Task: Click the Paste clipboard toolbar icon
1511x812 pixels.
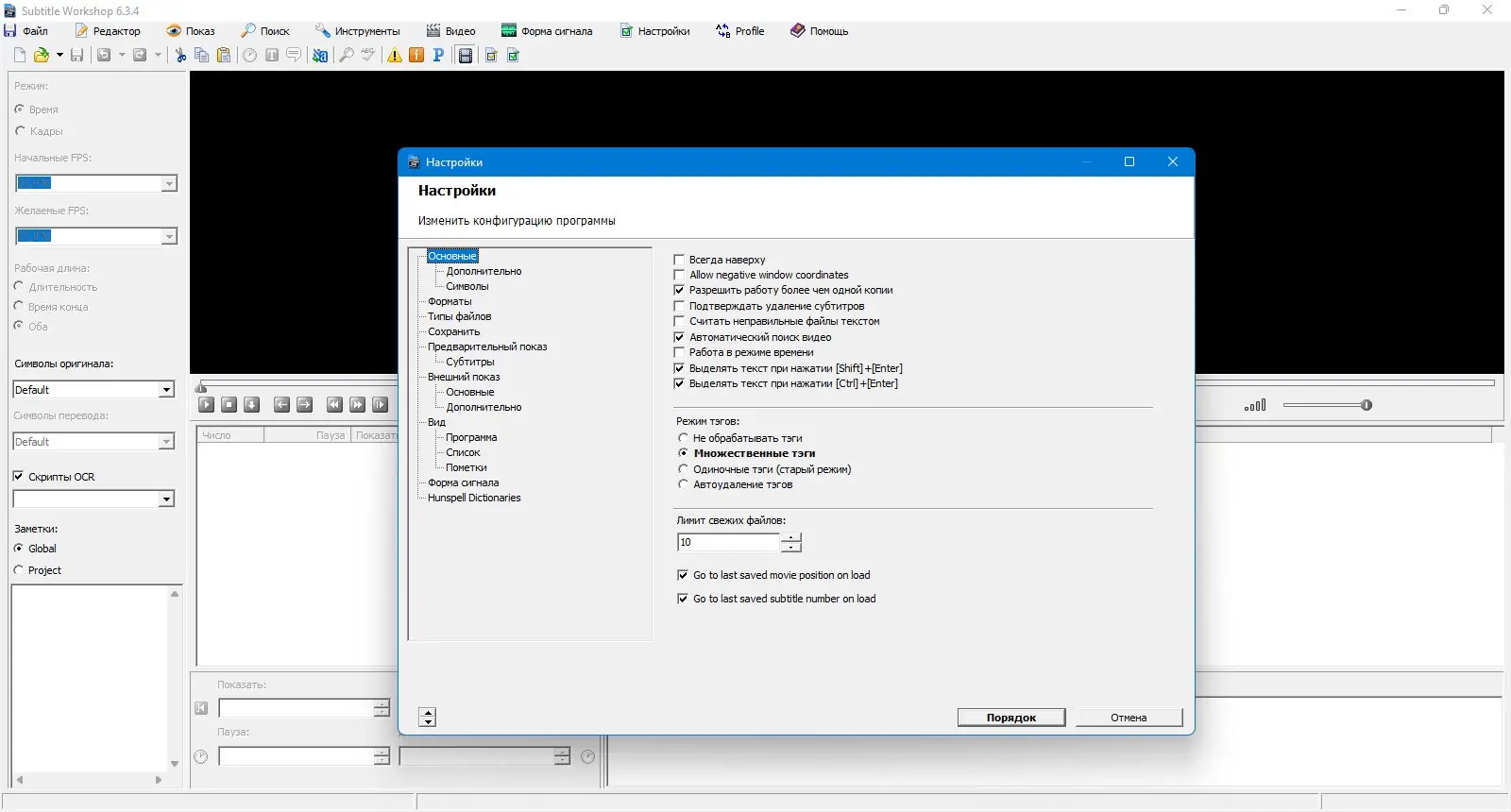Action: 224,55
